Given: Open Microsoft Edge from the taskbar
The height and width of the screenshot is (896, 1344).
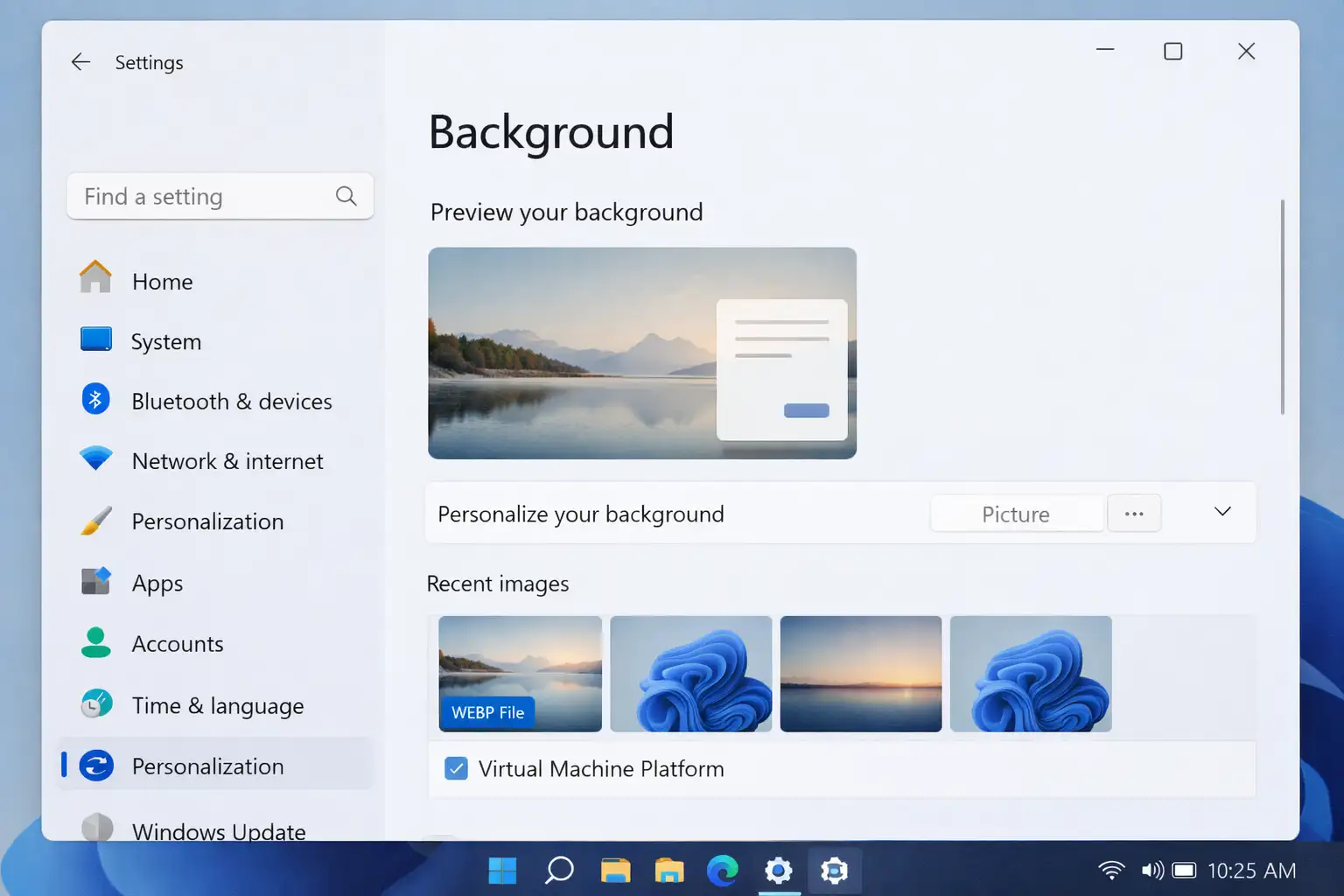Looking at the screenshot, I should pos(723,870).
